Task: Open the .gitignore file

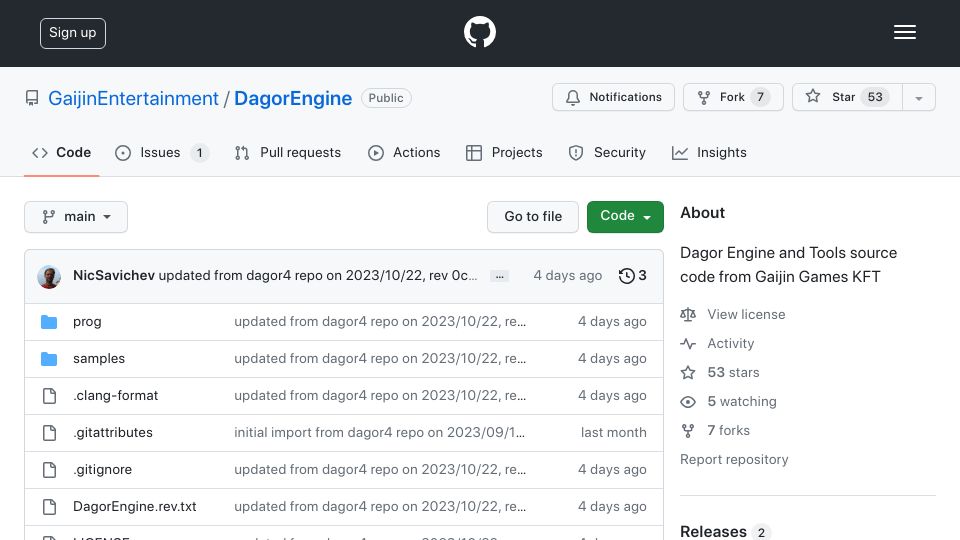Action: pyautogui.click(x=102, y=470)
